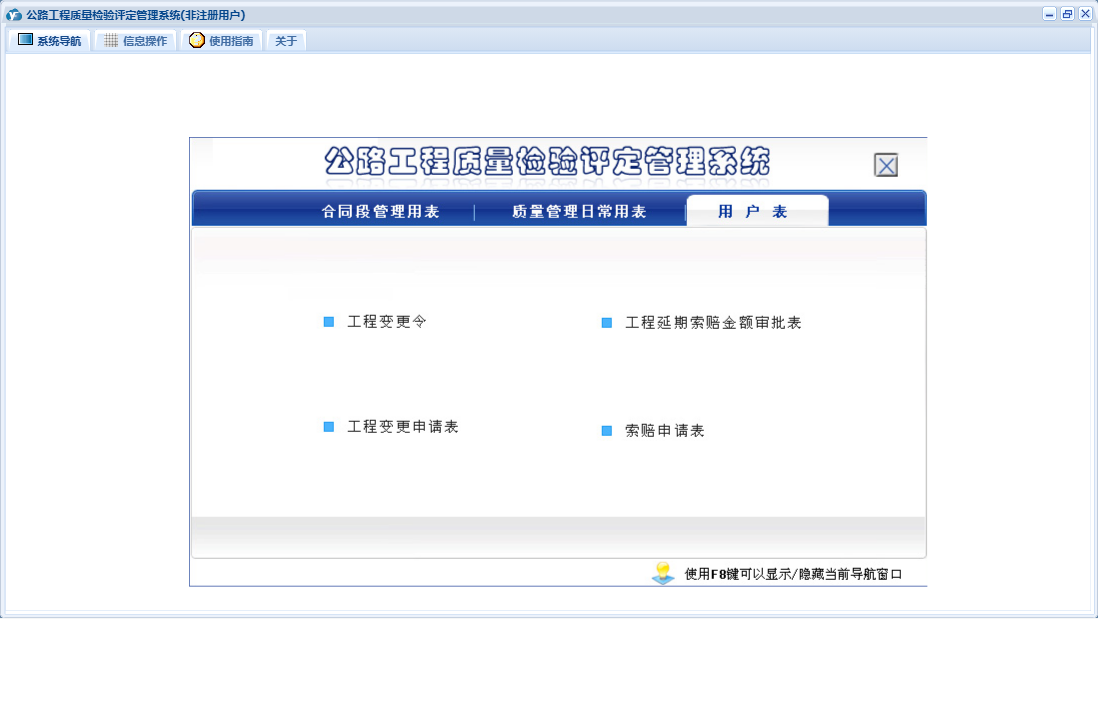Restore down the application window
The width and height of the screenshot is (1098, 716).
coord(1067,14)
